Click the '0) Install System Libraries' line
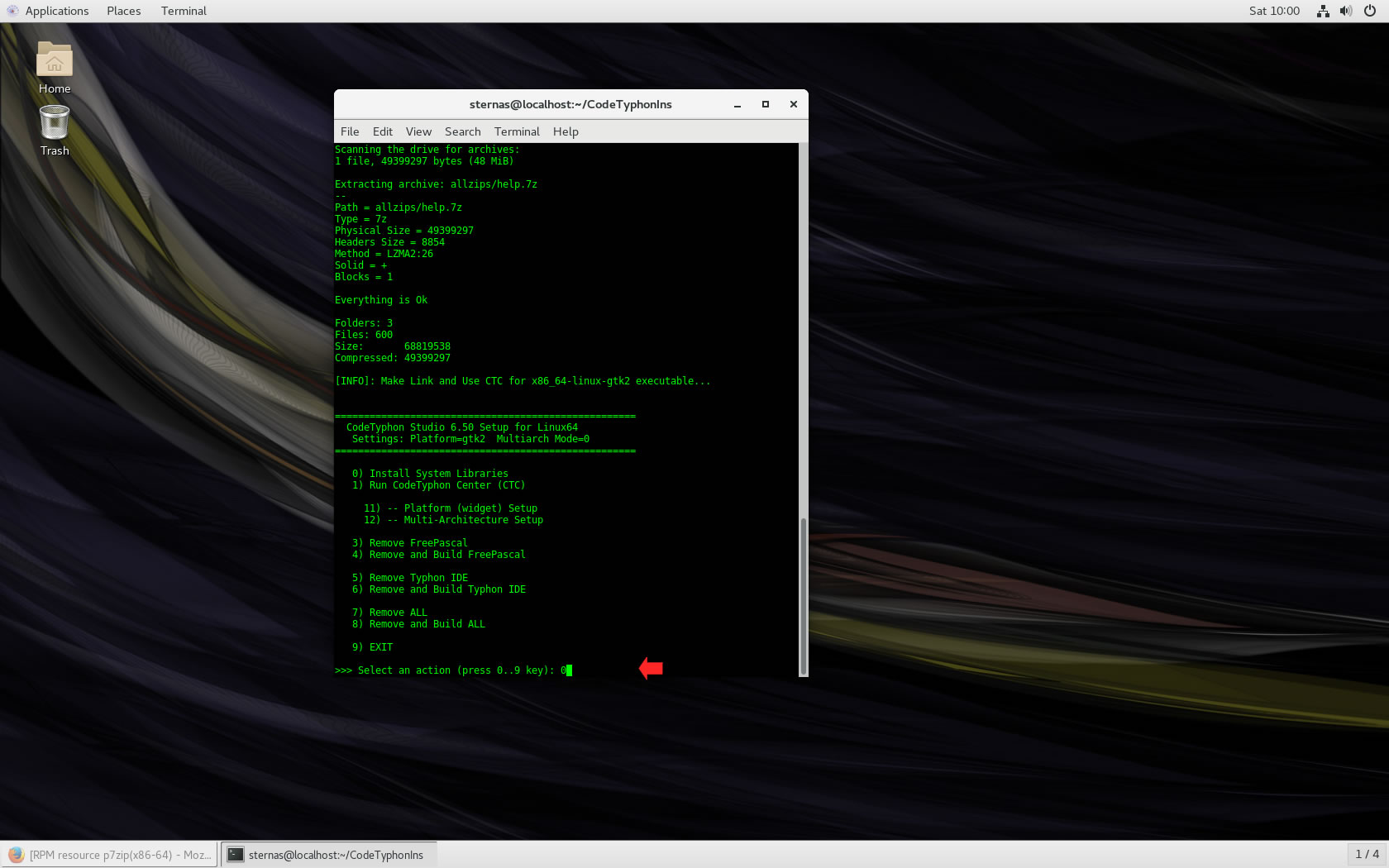Viewport: 1389px width, 868px height. click(430, 474)
